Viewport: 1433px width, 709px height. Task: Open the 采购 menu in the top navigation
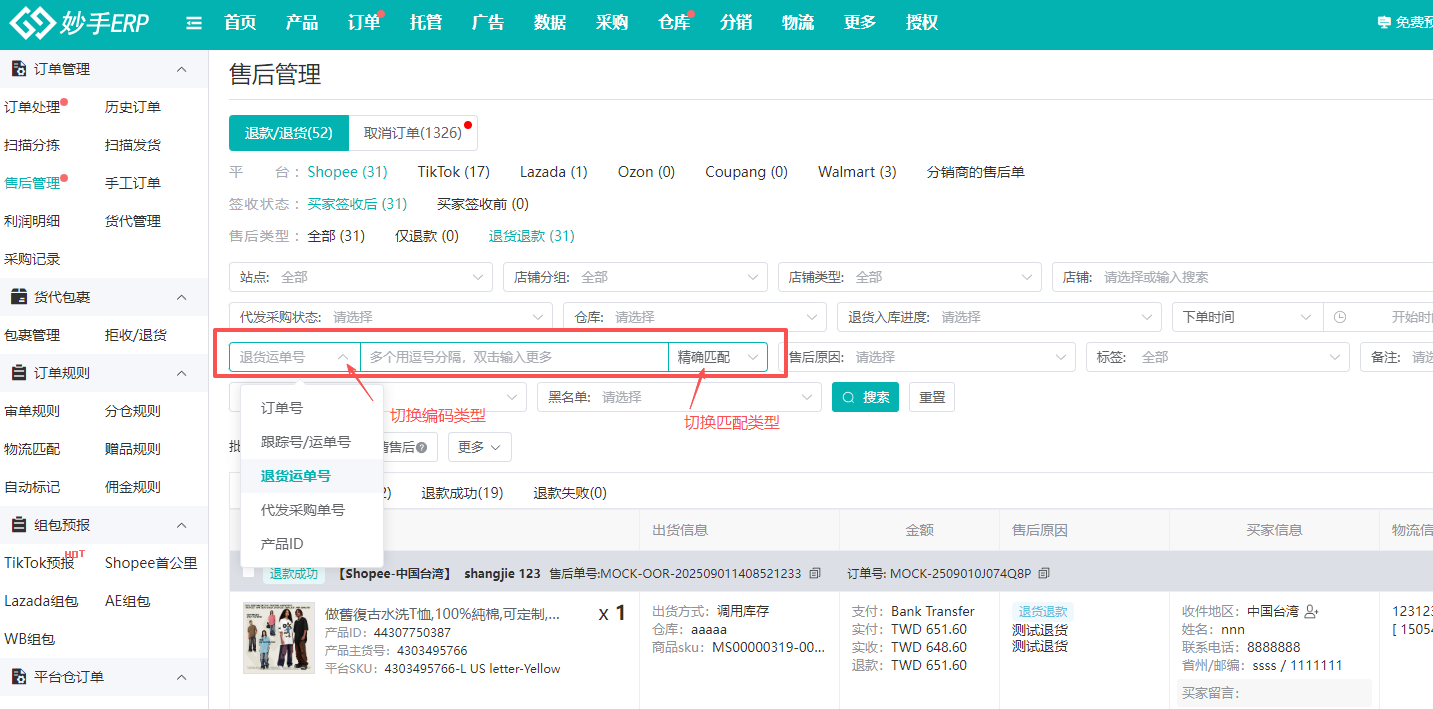pos(611,22)
